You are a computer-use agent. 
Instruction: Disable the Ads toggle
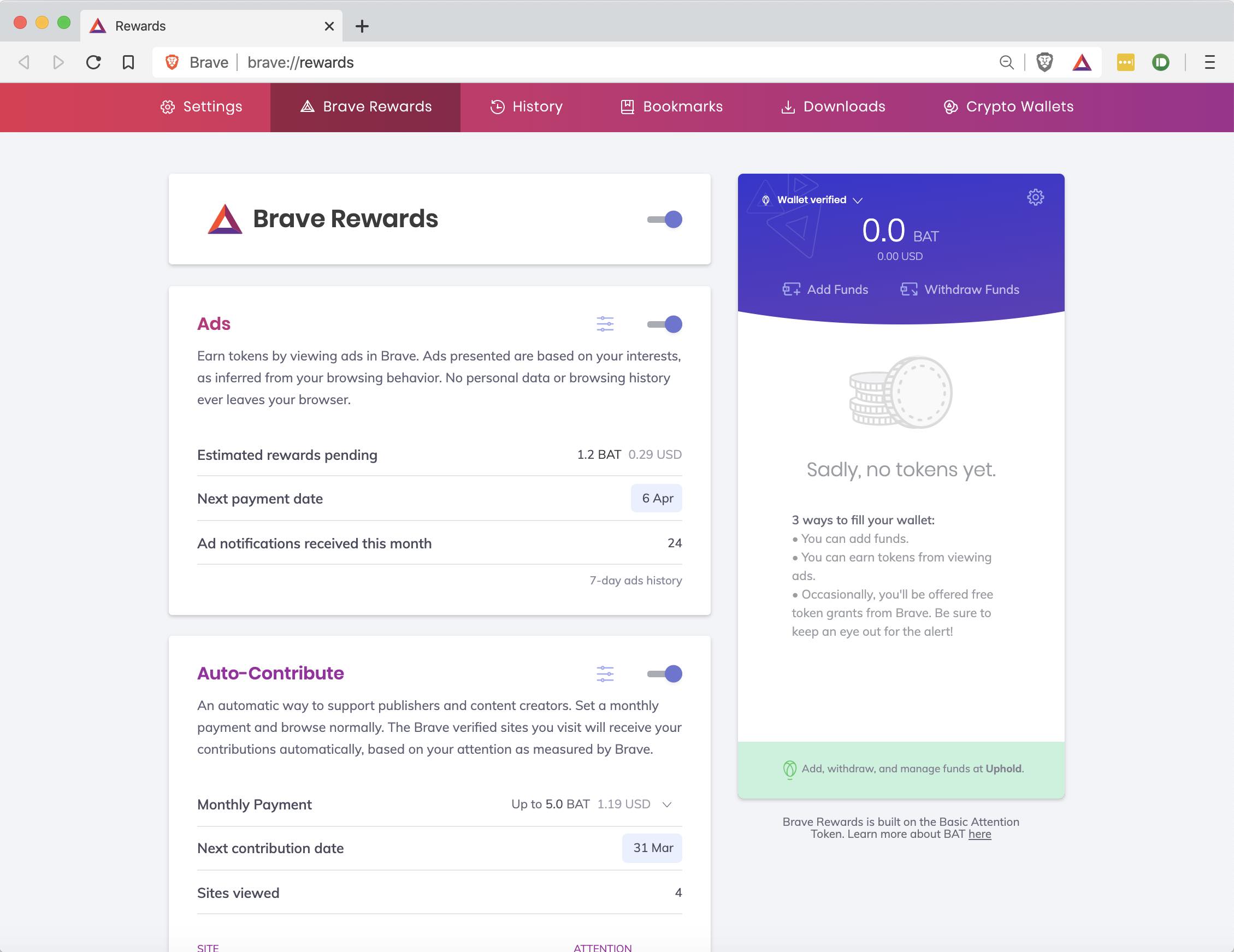664,324
